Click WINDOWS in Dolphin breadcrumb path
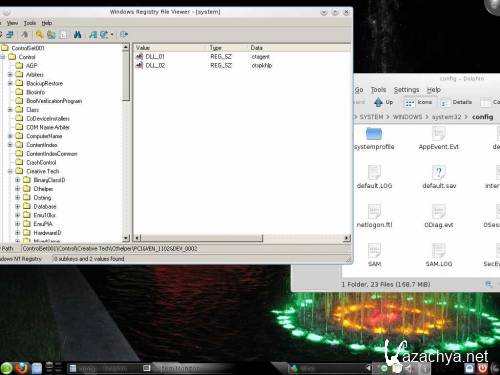500x375 pixels. pyautogui.click(x=407, y=117)
